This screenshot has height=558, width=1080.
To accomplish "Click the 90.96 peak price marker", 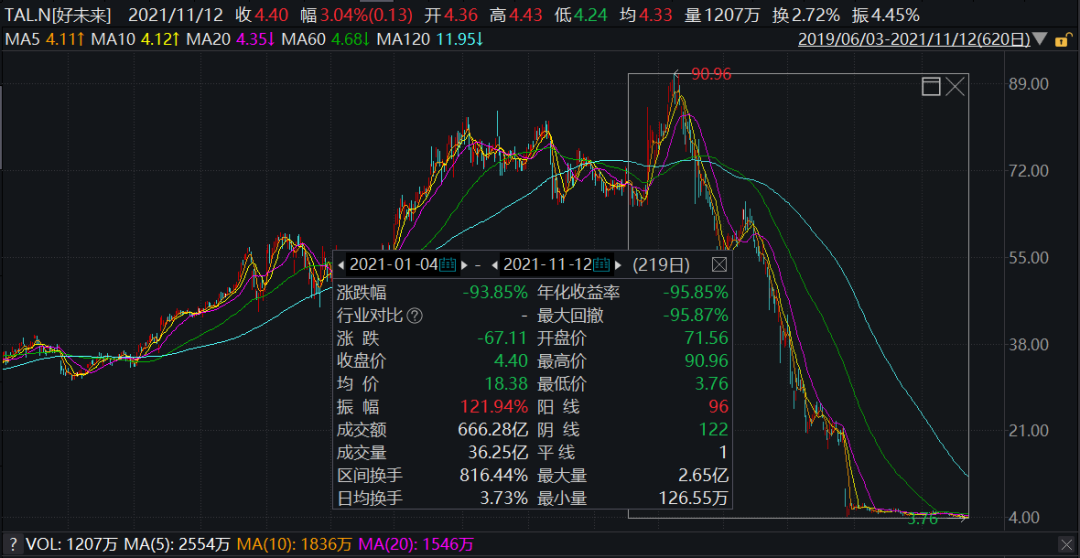I will [710, 74].
